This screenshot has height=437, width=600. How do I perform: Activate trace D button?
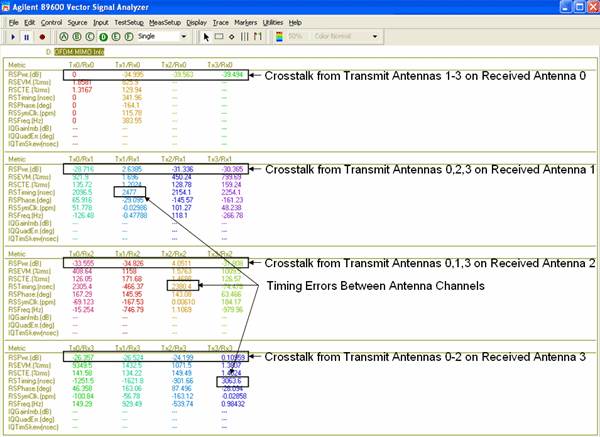[101, 36]
